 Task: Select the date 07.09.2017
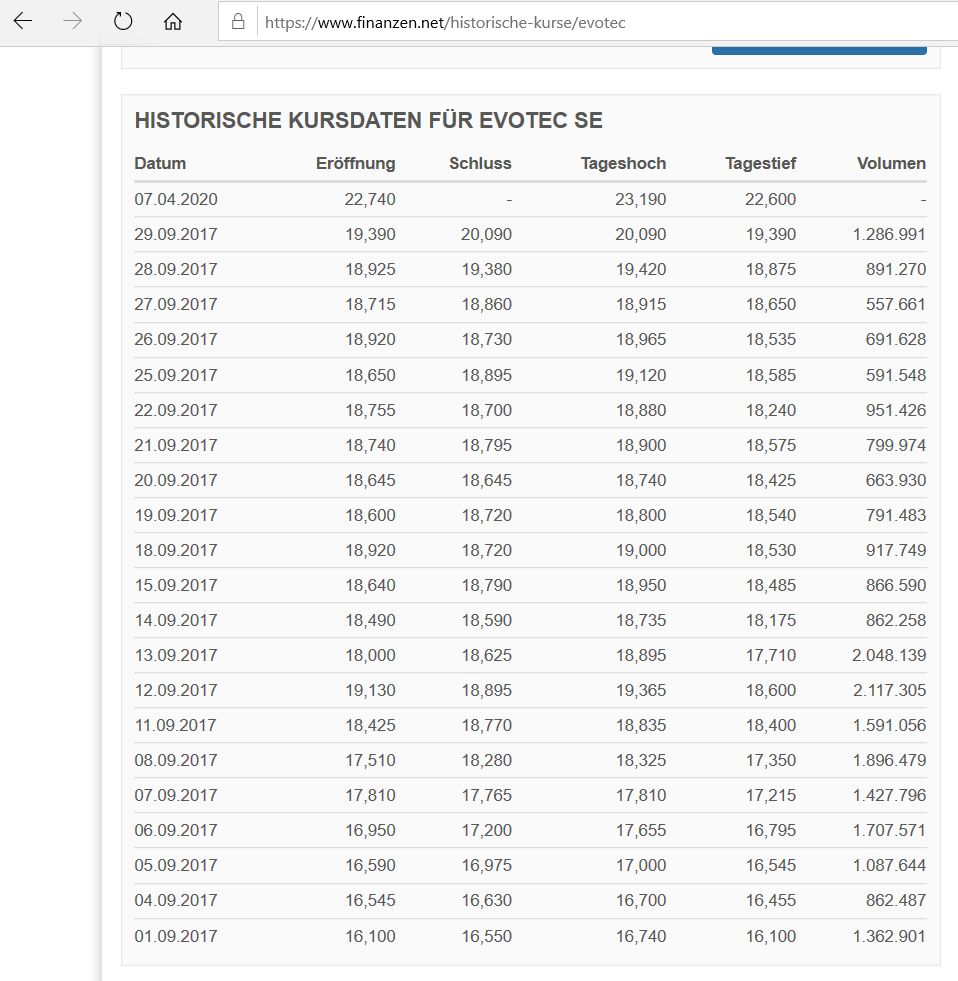pos(176,795)
